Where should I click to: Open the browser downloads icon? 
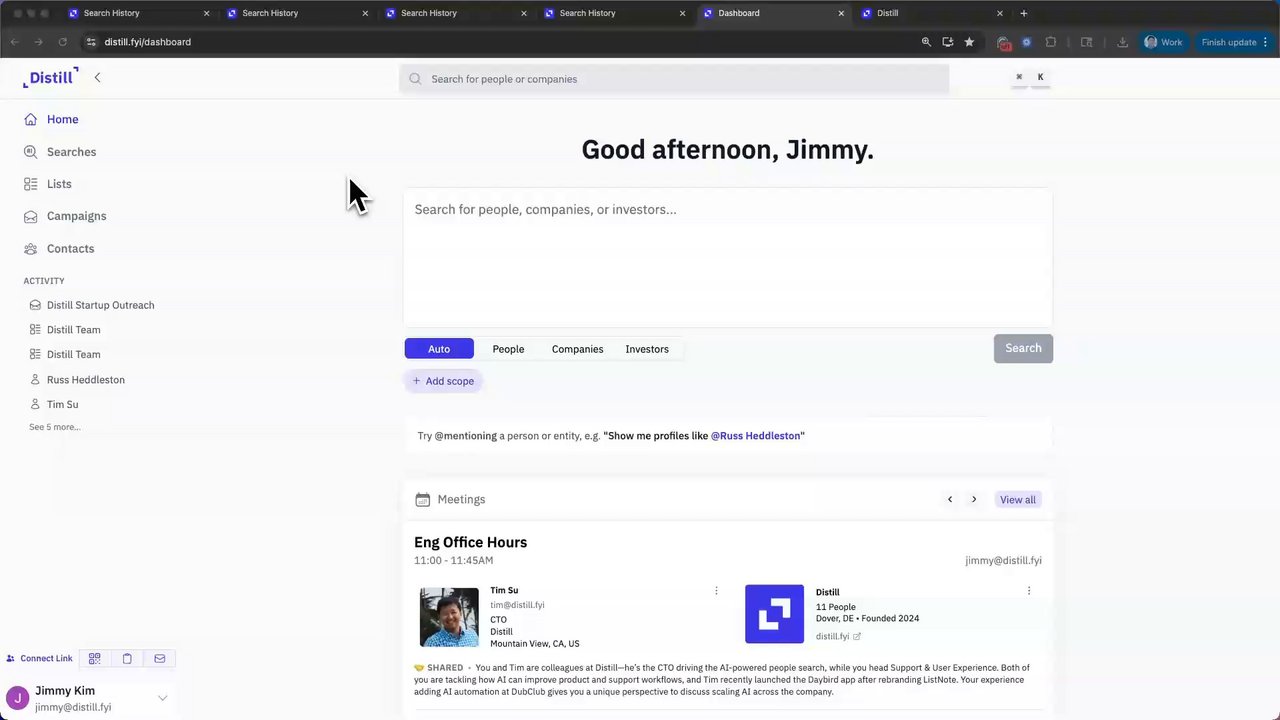pyautogui.click(x=1123, y=42)
